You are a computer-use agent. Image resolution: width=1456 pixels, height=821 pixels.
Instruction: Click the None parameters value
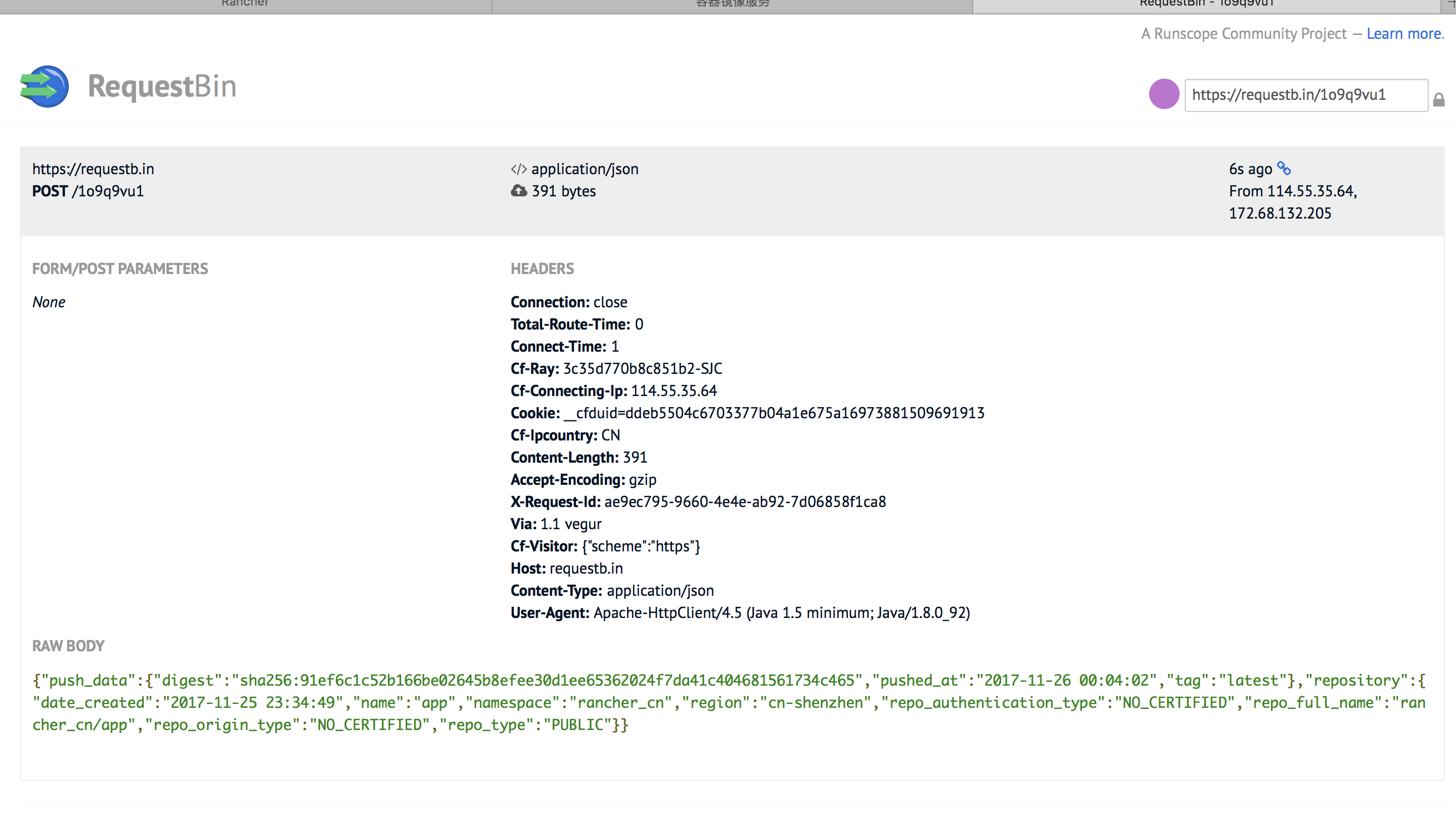49,302
